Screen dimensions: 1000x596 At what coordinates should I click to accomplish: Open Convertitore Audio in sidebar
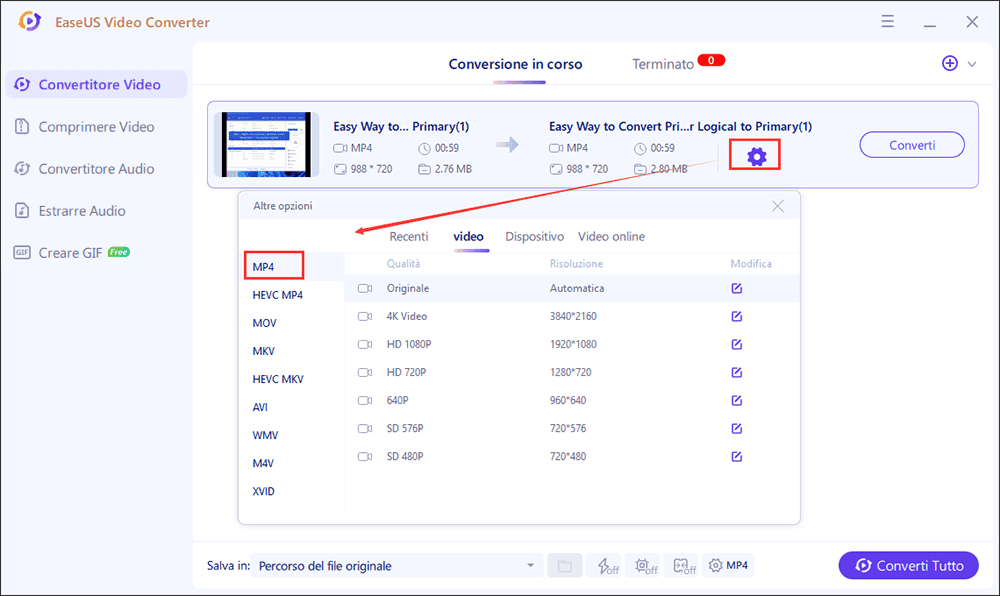click(96, 169)
